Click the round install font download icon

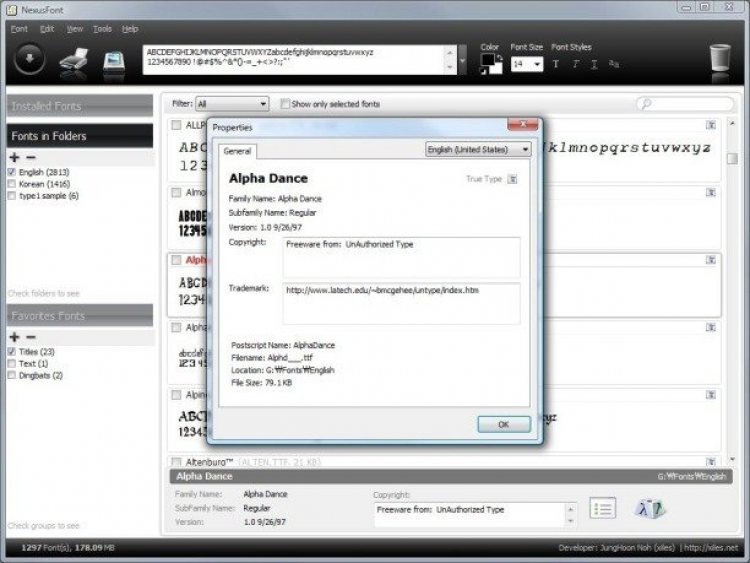(x=30, y=59)
